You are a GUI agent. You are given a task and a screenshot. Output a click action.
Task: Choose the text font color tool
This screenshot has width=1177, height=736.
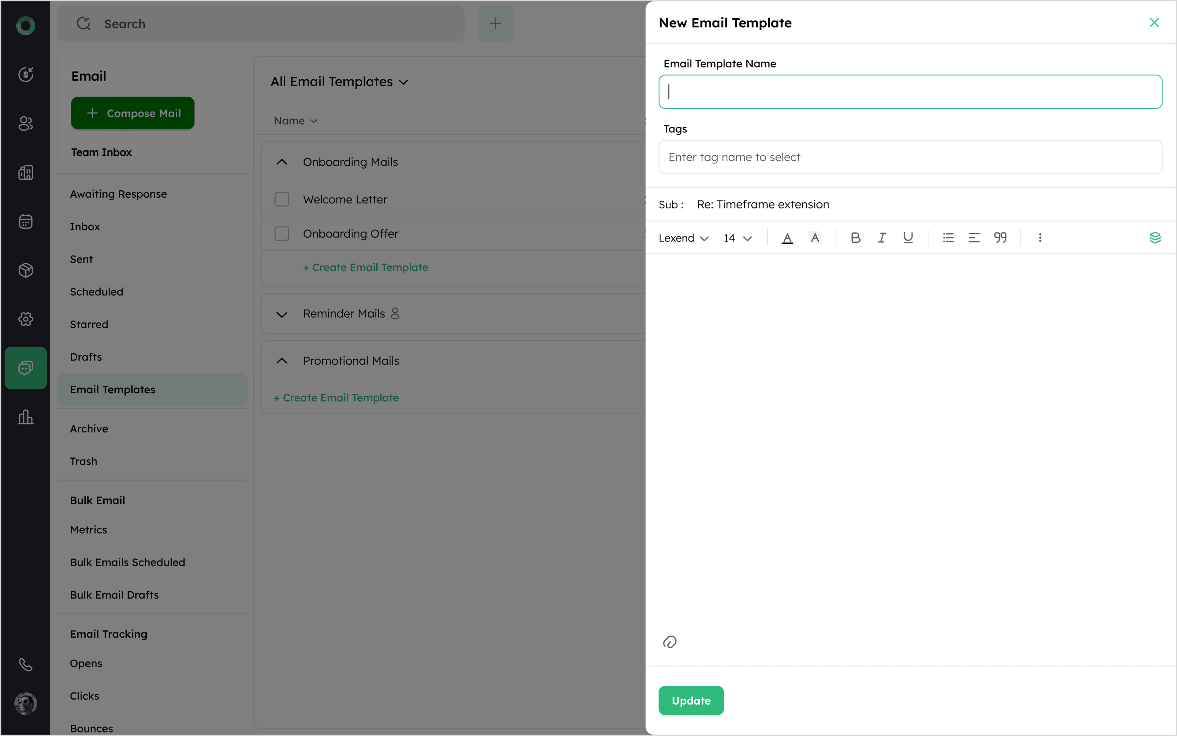787,238
